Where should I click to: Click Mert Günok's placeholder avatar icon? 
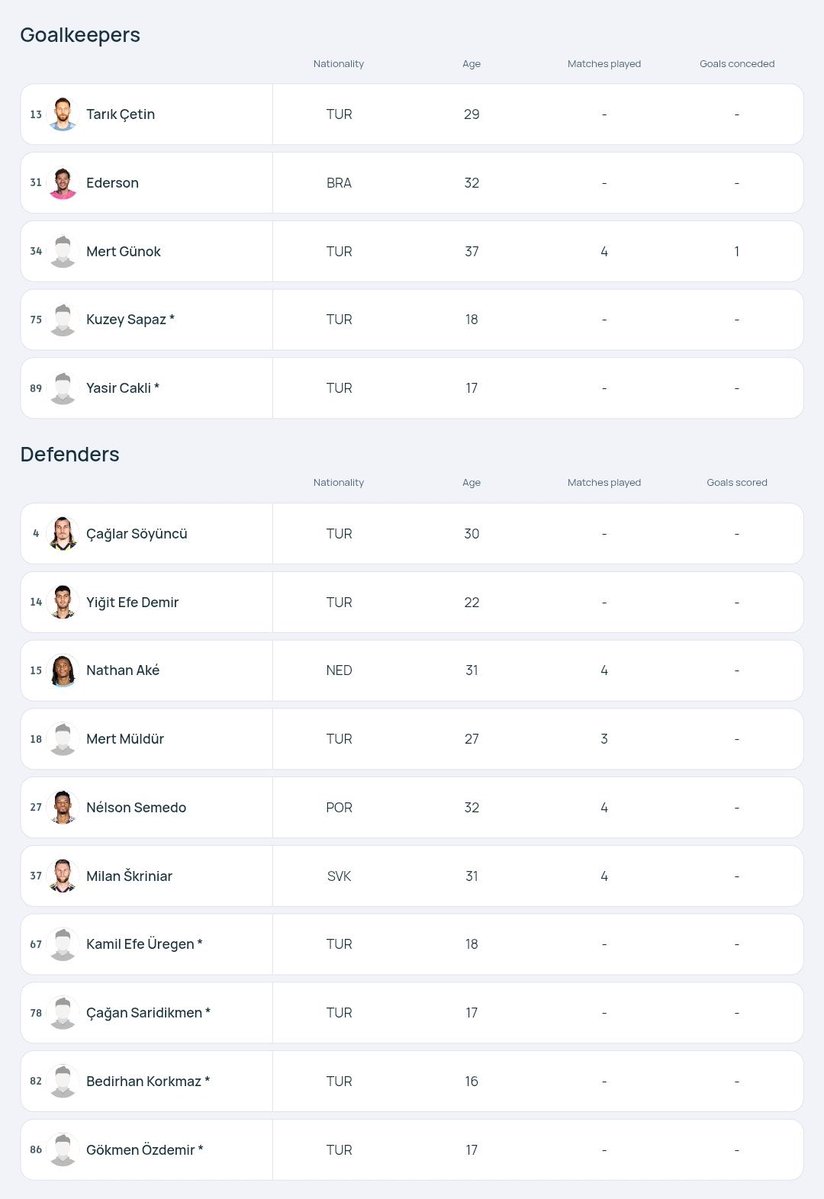click(x=63, y=252)
